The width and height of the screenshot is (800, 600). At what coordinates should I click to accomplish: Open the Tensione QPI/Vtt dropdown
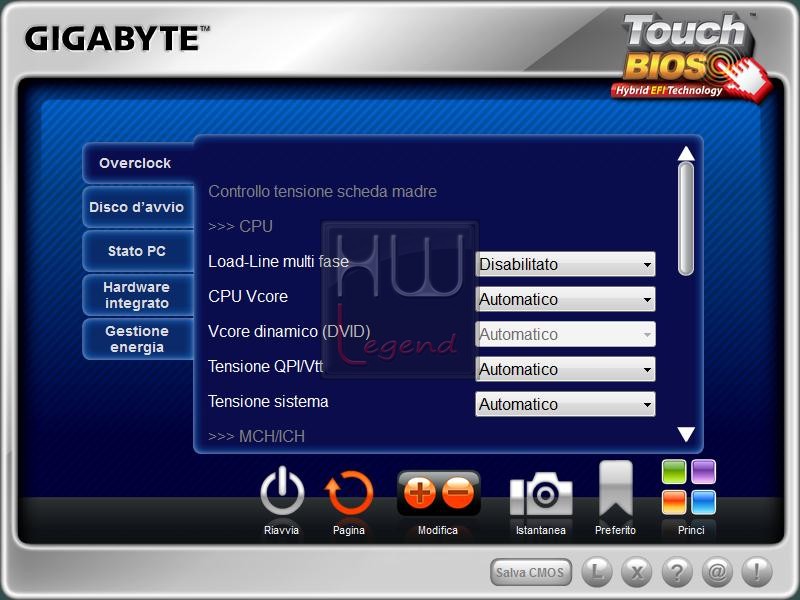[565, 369]
